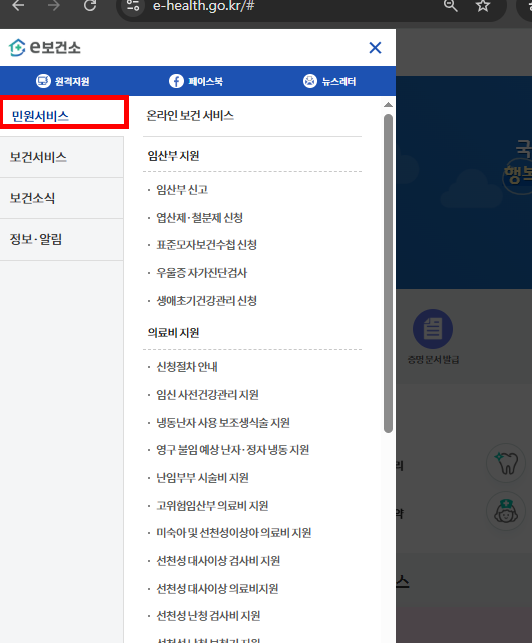Click e보건소 logo text
This screenshot has width=532, height=643.
[55, 48]
